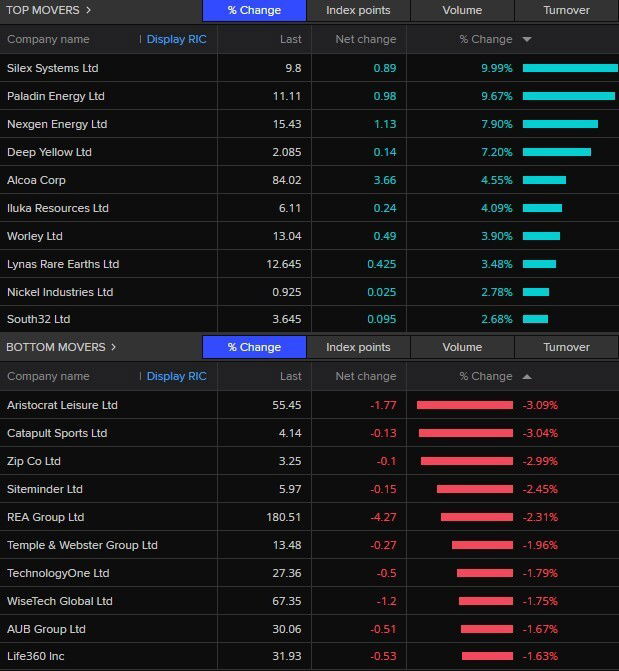The height and width of the screenshot is (671, 619).
Task: Expand the BOTTOM MOVERS panel header
Action: tap(61, 347)
